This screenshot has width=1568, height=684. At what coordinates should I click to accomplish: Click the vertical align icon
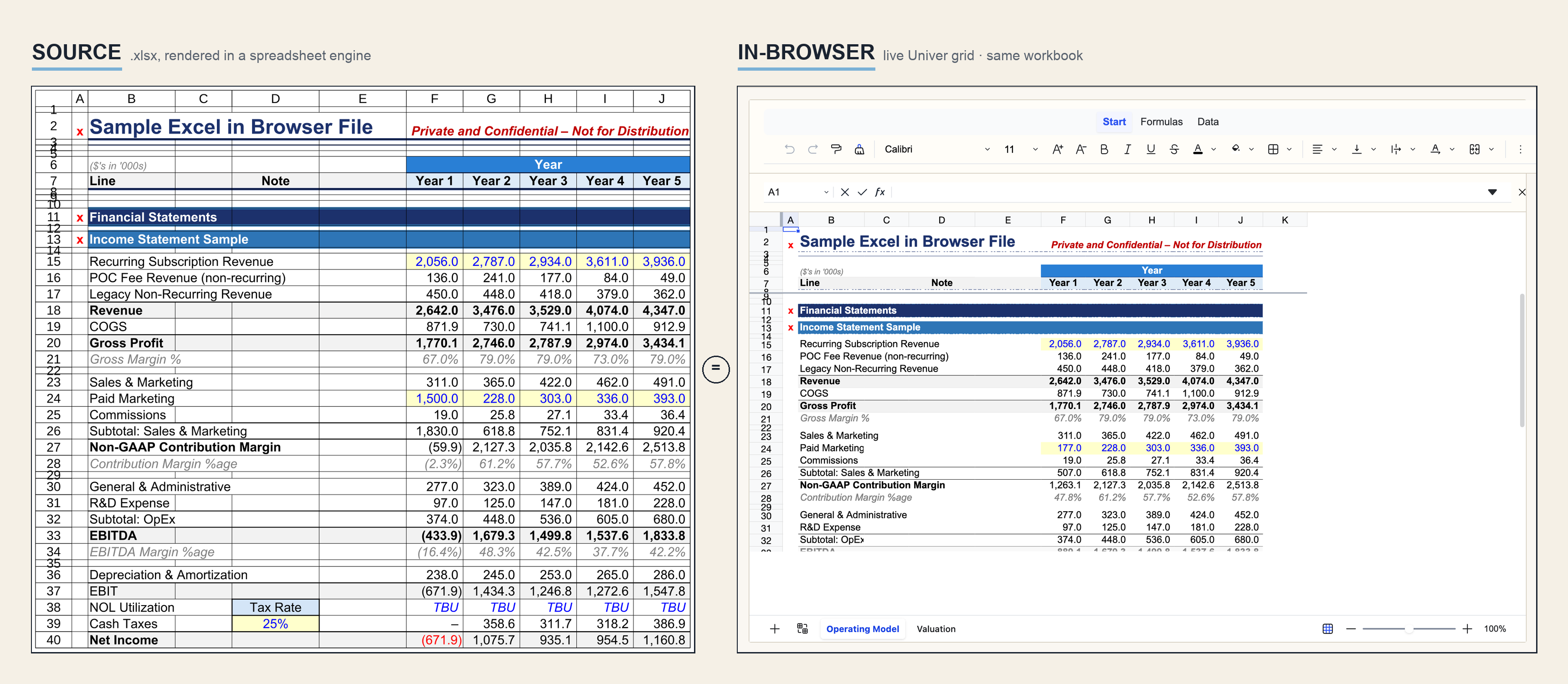(1357, 149)
